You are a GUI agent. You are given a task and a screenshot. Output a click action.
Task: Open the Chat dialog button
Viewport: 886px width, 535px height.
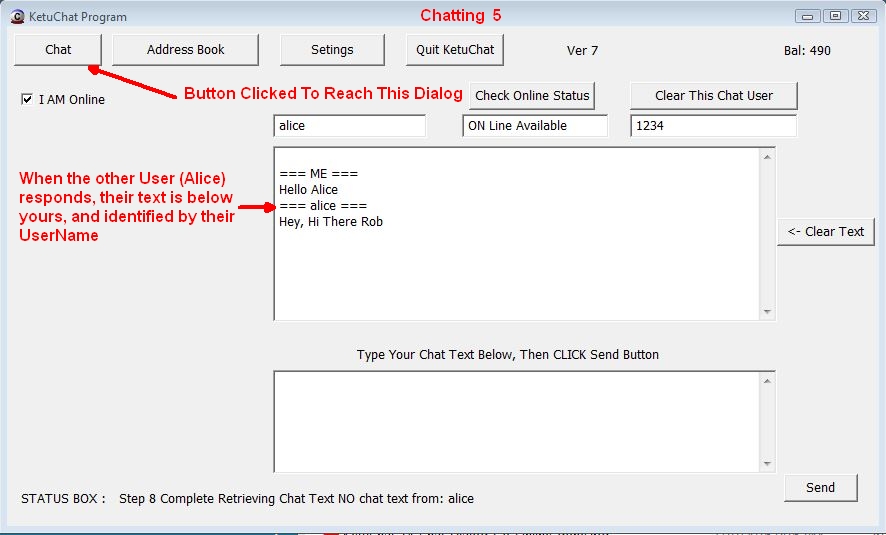[x=58, y=50]
